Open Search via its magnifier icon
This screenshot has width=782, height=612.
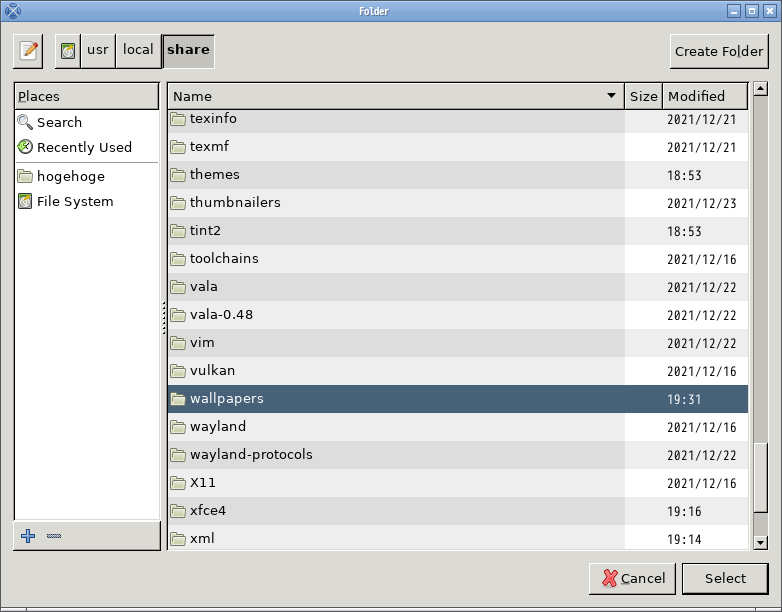pos(25,122)
